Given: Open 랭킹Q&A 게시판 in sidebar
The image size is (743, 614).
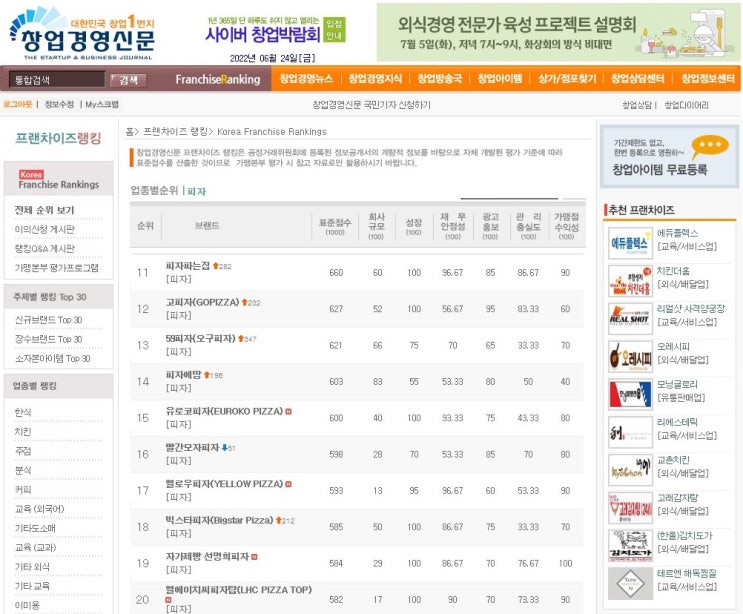Looking at the screenshot, I should [x=44, y=249].
